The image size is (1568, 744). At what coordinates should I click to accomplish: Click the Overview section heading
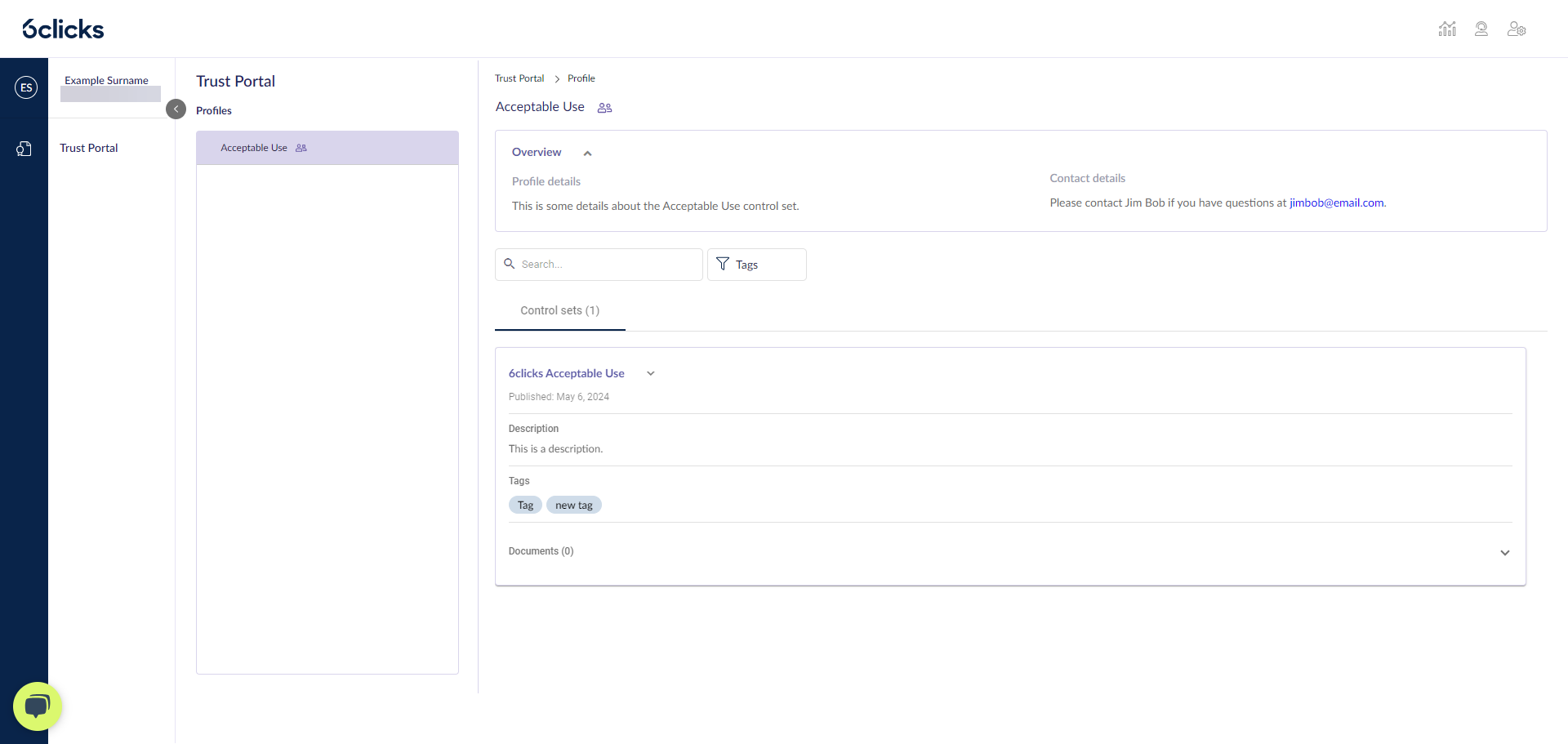point(537,152)
